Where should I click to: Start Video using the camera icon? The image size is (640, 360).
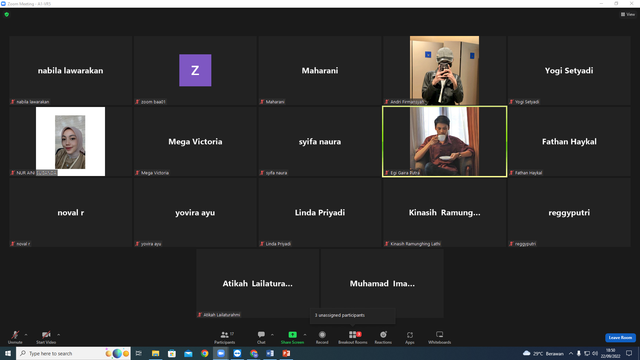coord(46,337)
